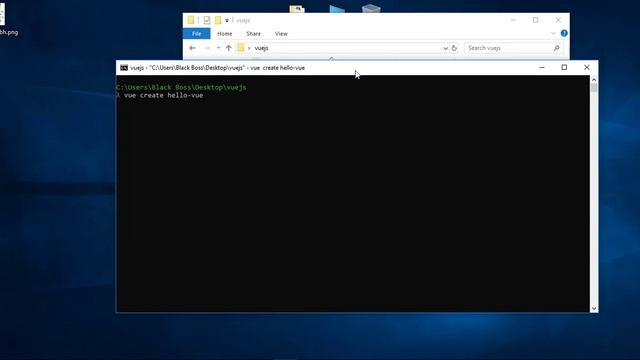The image size is (640, 360).
Task: Expand the Explorer ribbon chevron
Action: pos(553,33)
